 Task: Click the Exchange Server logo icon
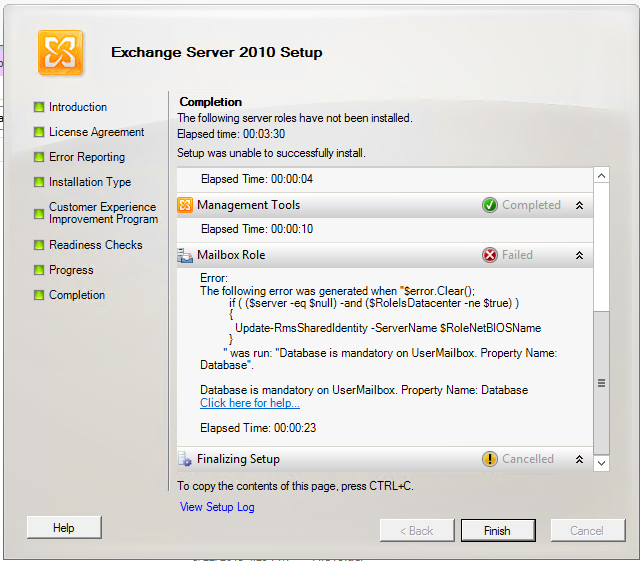point(60,52)
